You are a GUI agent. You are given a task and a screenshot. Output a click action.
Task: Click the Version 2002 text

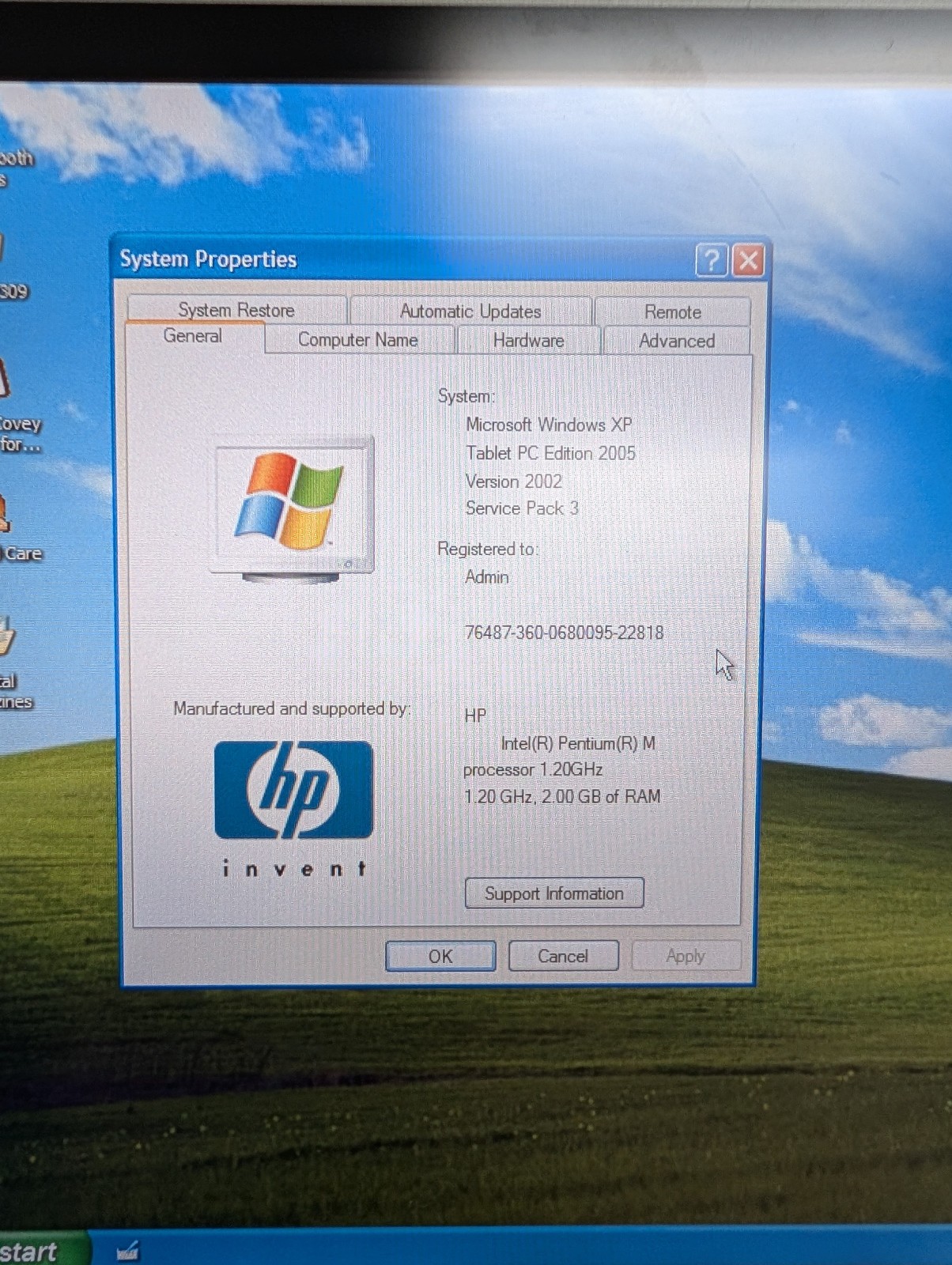(x=514, y=481)
